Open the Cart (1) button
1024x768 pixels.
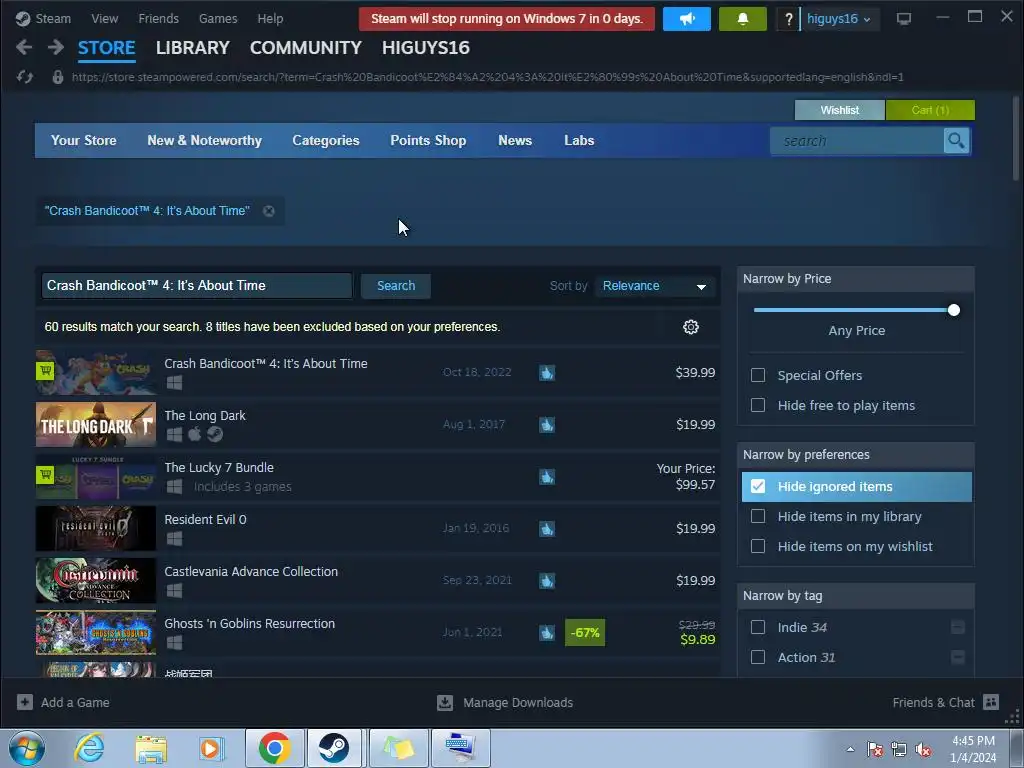pos(930,110)
